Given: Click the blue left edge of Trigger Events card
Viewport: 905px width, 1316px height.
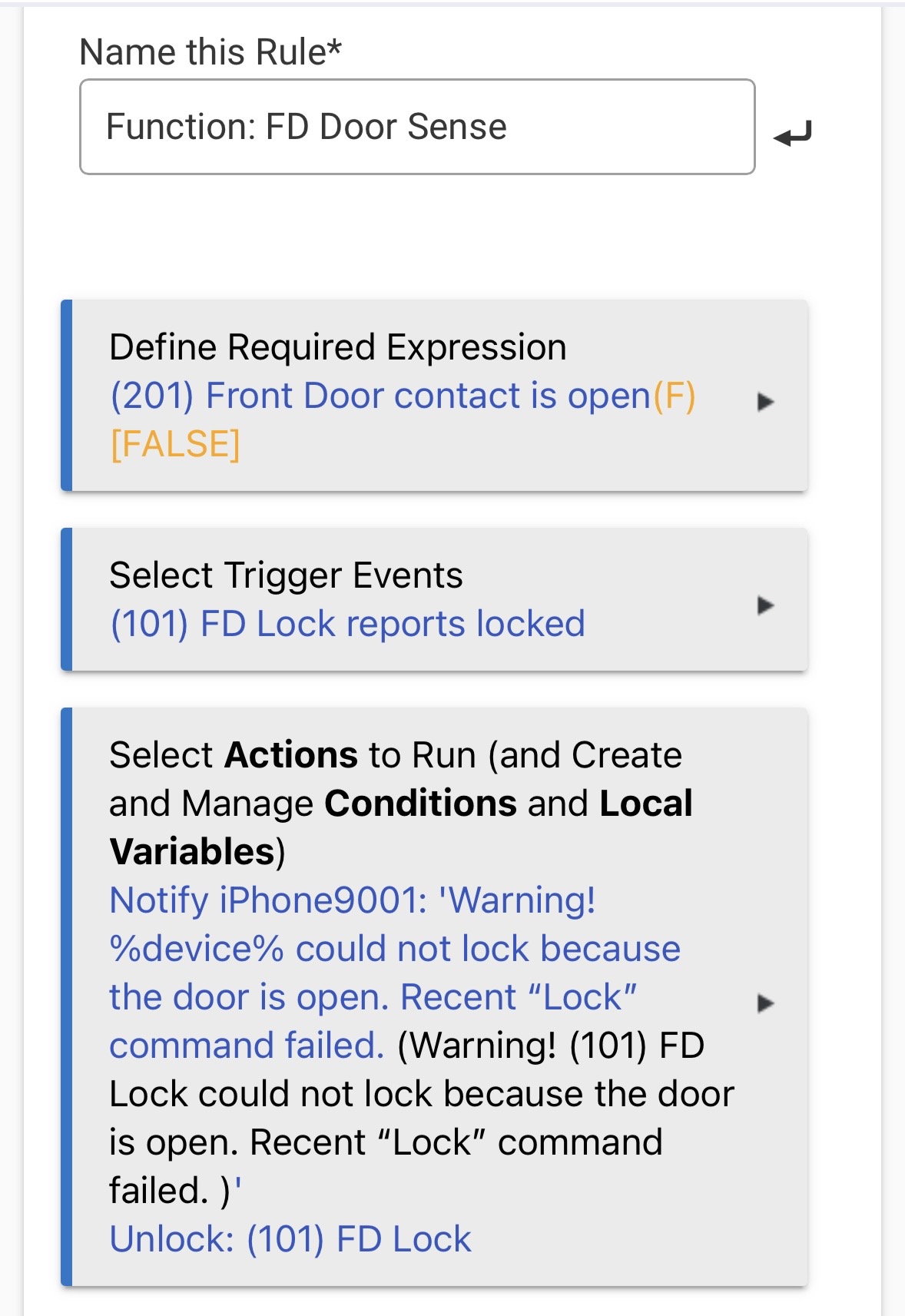Looking at the screenshot, I should click(67, 599).
